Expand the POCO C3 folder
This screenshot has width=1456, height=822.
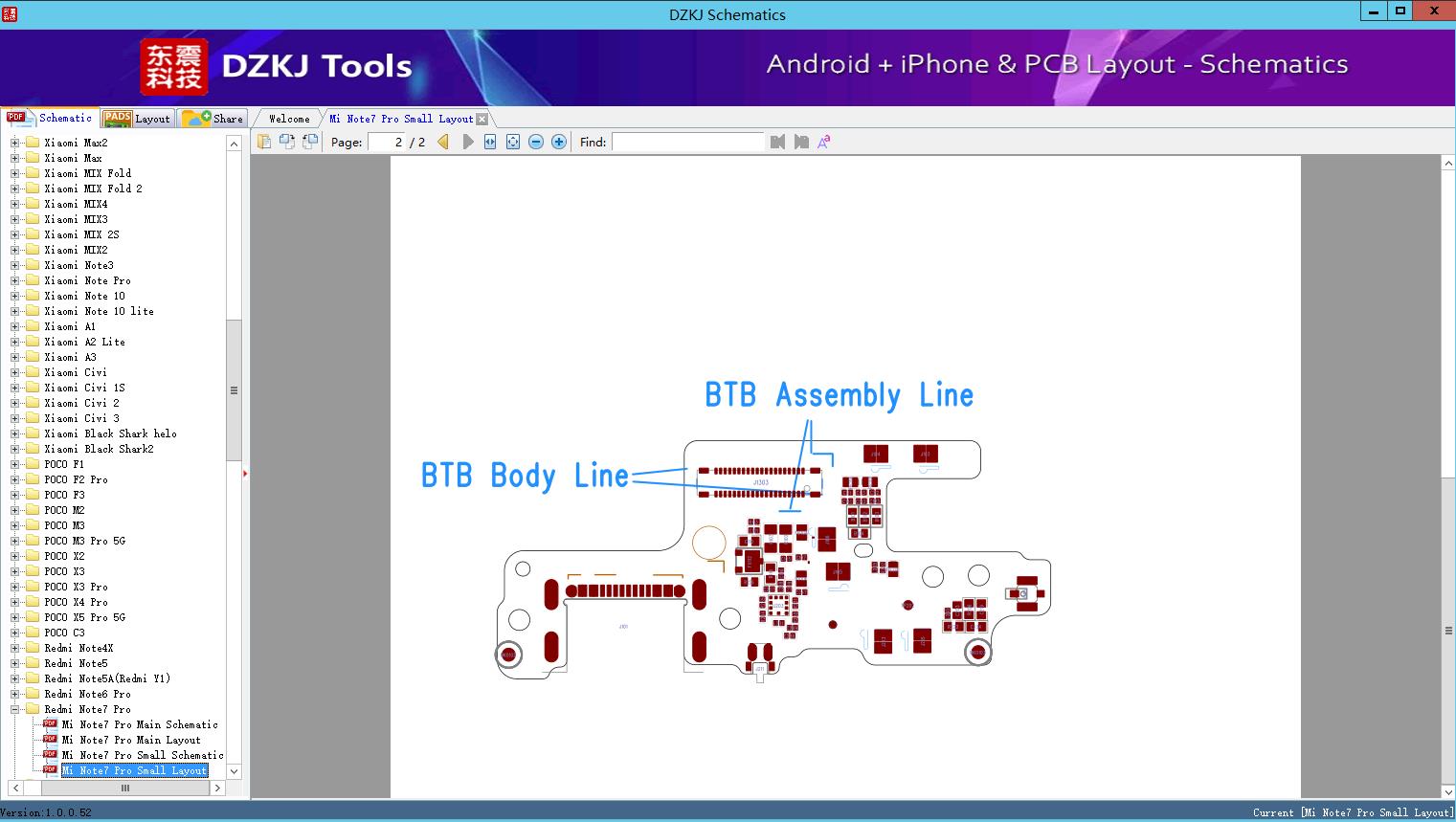coord(14,633)
